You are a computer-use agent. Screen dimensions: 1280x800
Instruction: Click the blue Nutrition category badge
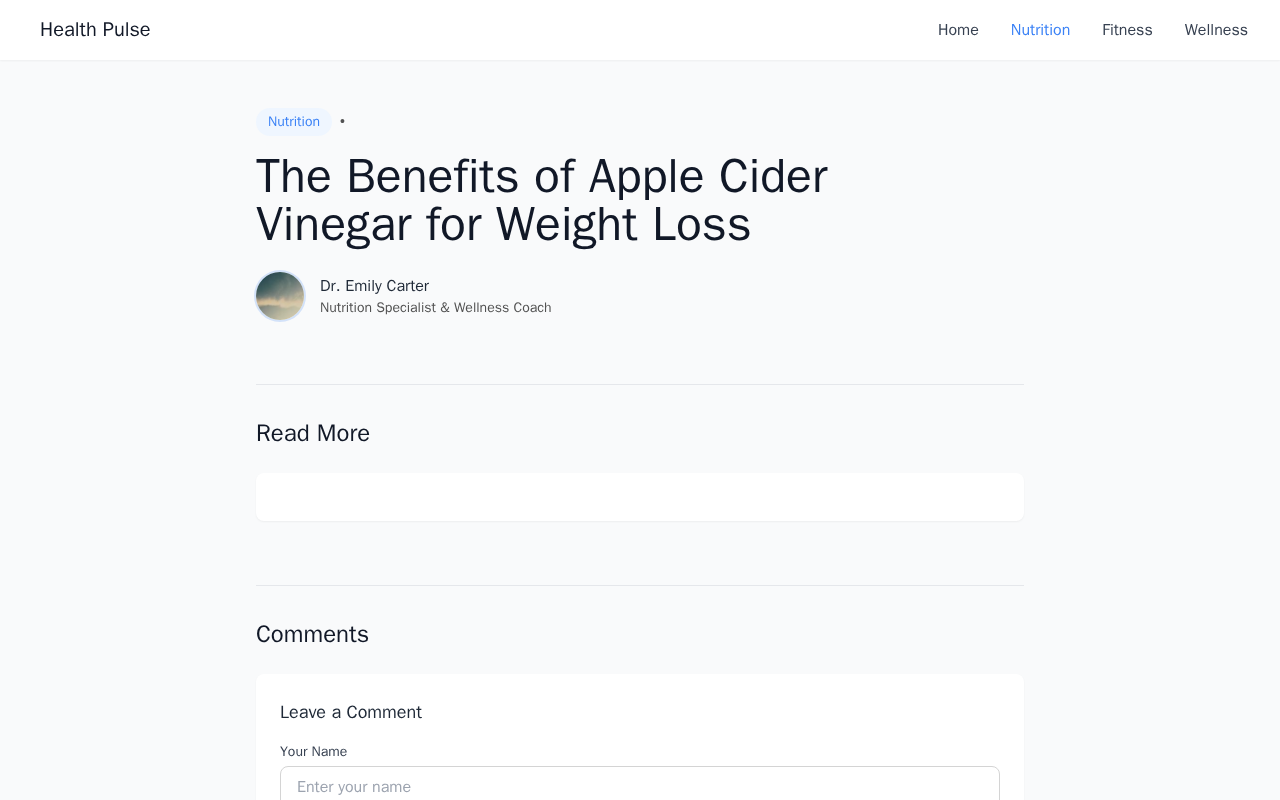(x=294, y=122)
